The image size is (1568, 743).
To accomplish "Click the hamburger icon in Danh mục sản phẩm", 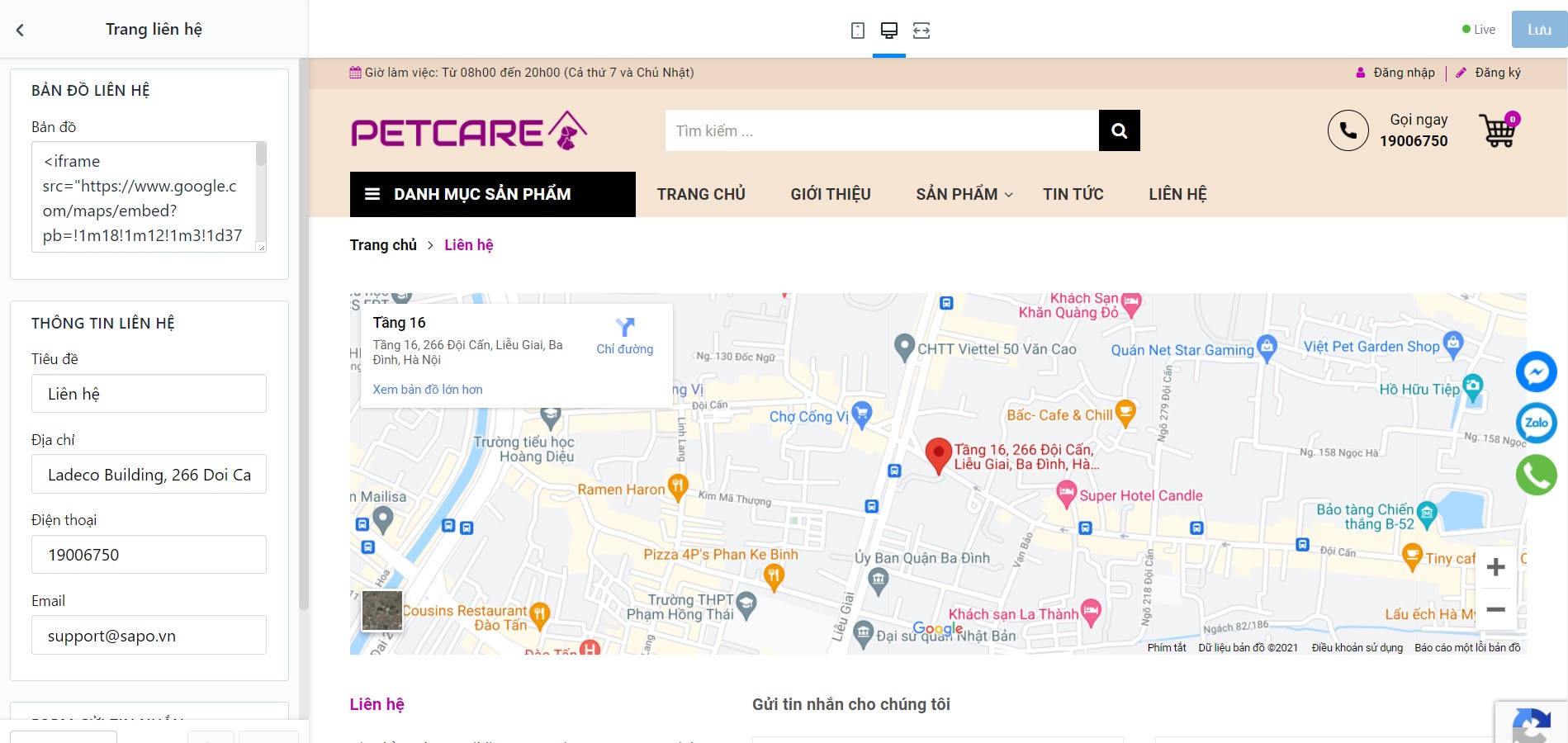I will click(x=372, y=194).
